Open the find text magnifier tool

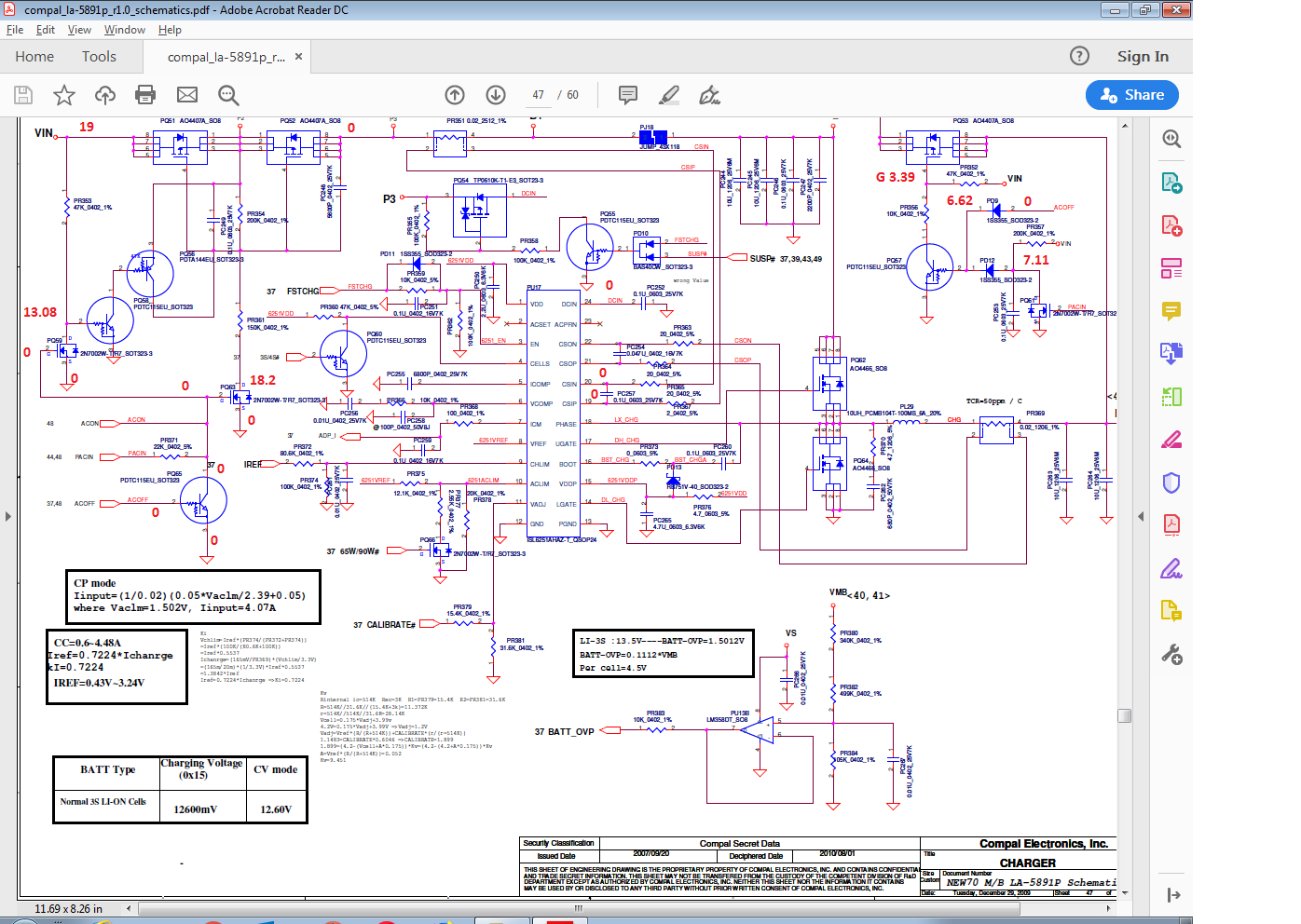(228, 95)
